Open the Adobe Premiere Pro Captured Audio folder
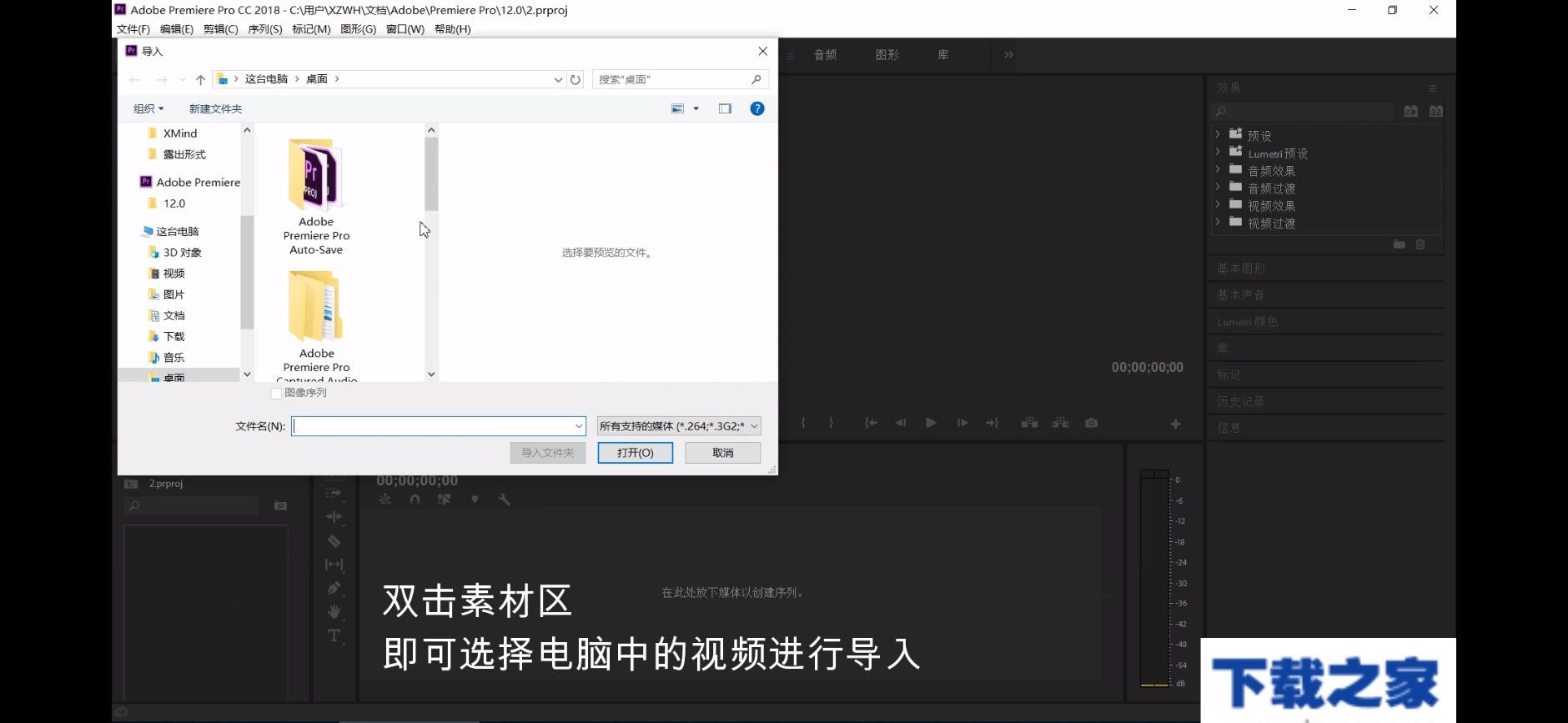This screenshot has height=723, width=1568. (316, 325)
